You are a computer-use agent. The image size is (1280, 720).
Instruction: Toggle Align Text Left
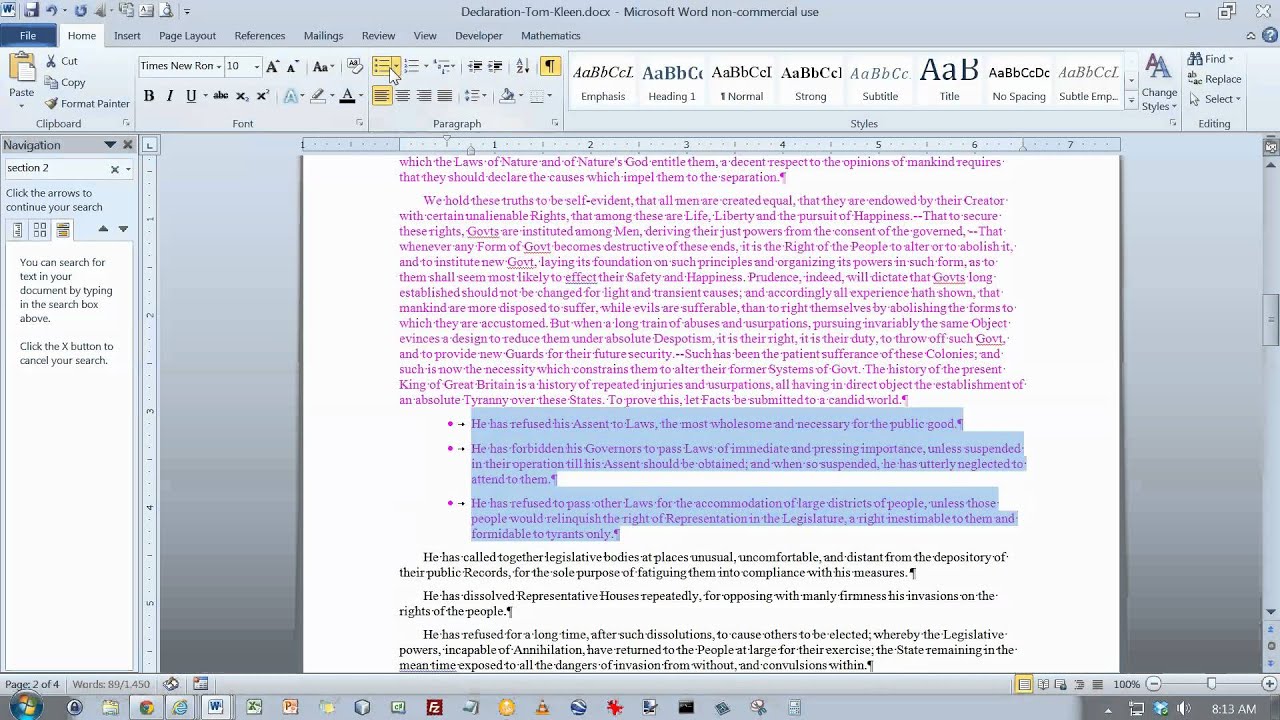pyautogui.click(x=381, y=96)
